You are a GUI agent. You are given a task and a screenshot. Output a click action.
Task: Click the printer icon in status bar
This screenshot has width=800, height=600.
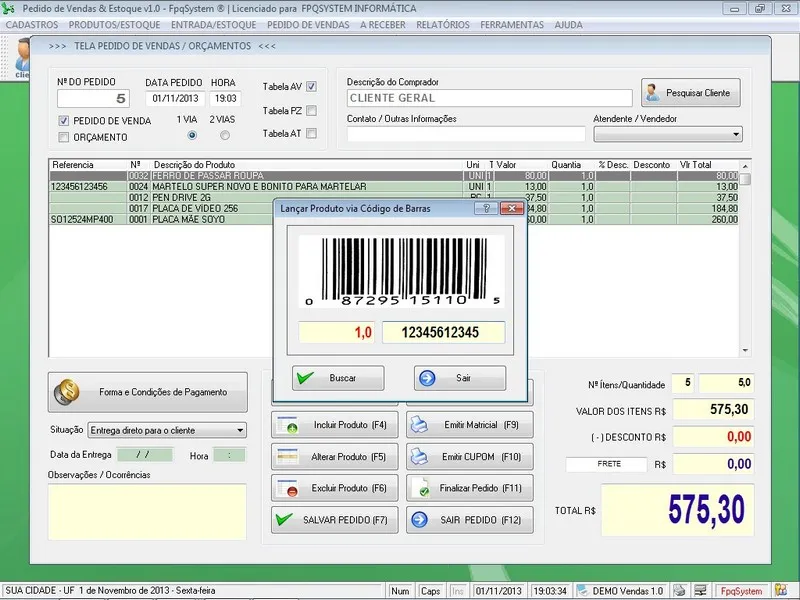pos(679,591)
